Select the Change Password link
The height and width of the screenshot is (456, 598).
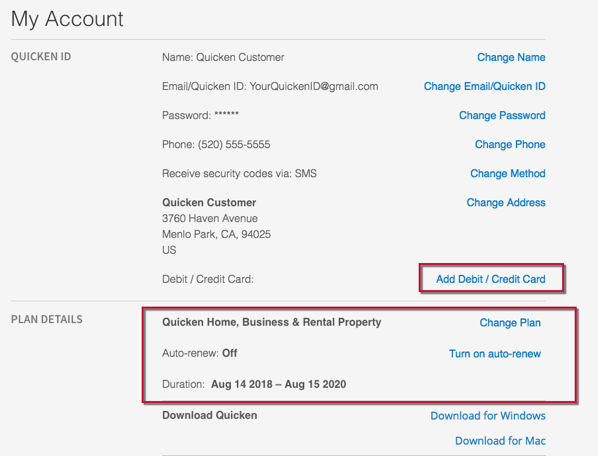click(x=502, y=115)
